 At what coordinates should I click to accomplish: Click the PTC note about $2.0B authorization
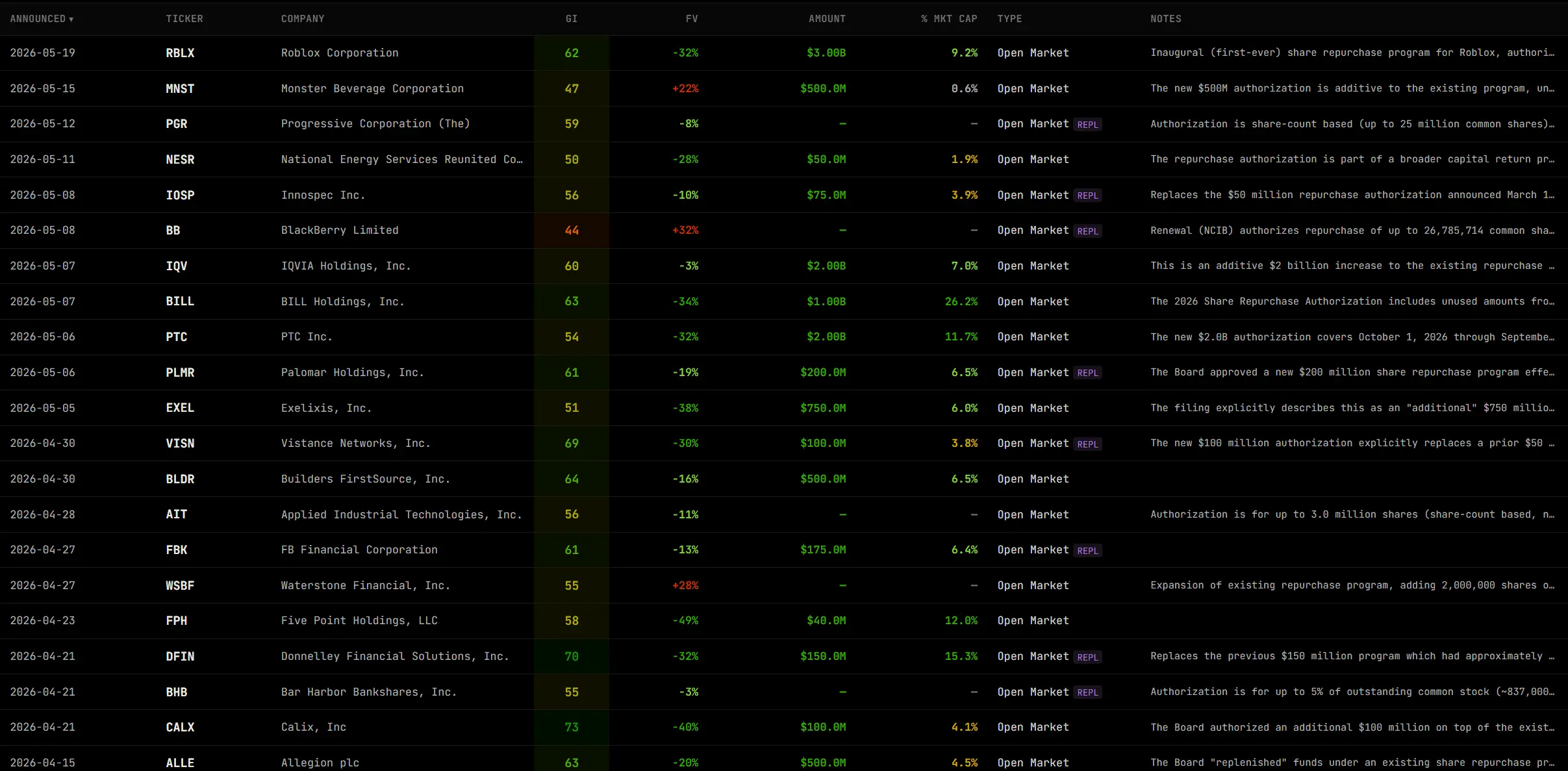pos(1352,337)
